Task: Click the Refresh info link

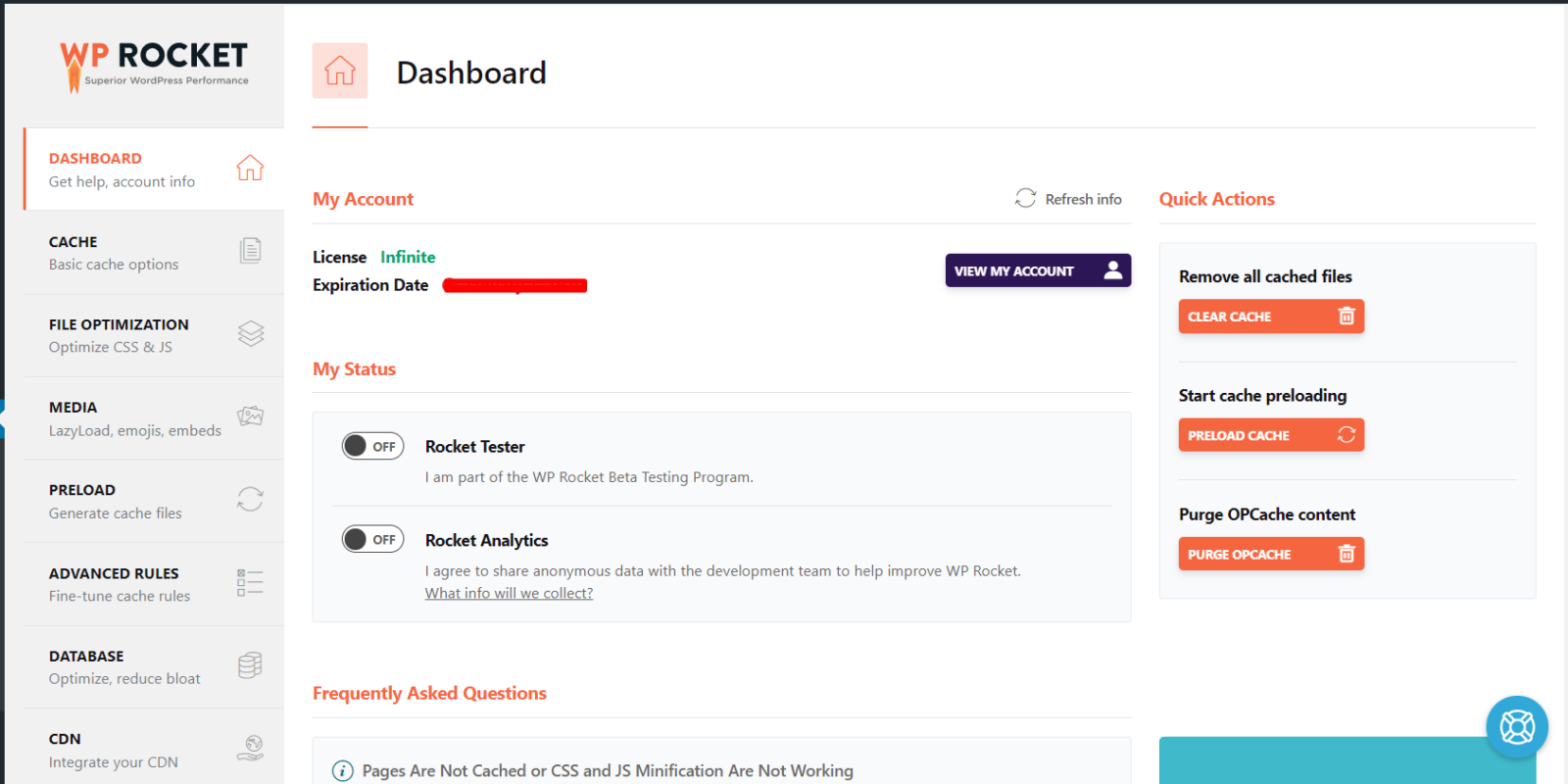Action: point(1069,199)
